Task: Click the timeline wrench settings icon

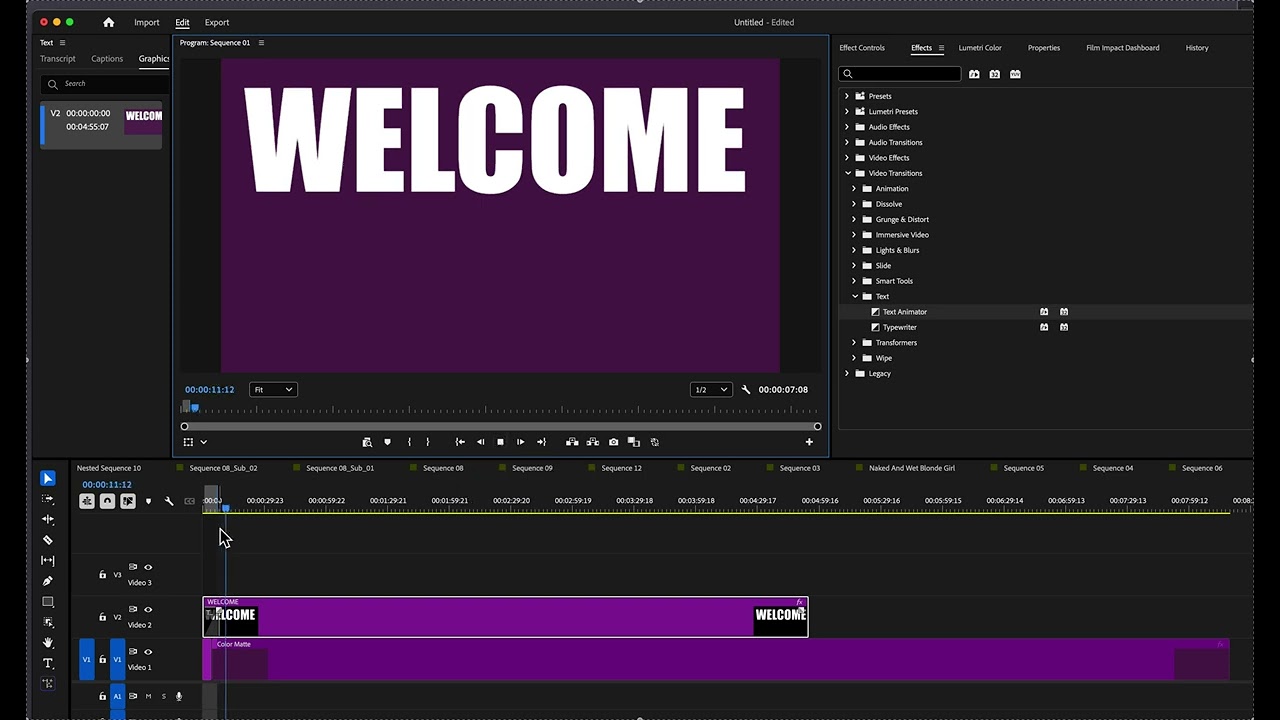Action: [x=169, y=501]
